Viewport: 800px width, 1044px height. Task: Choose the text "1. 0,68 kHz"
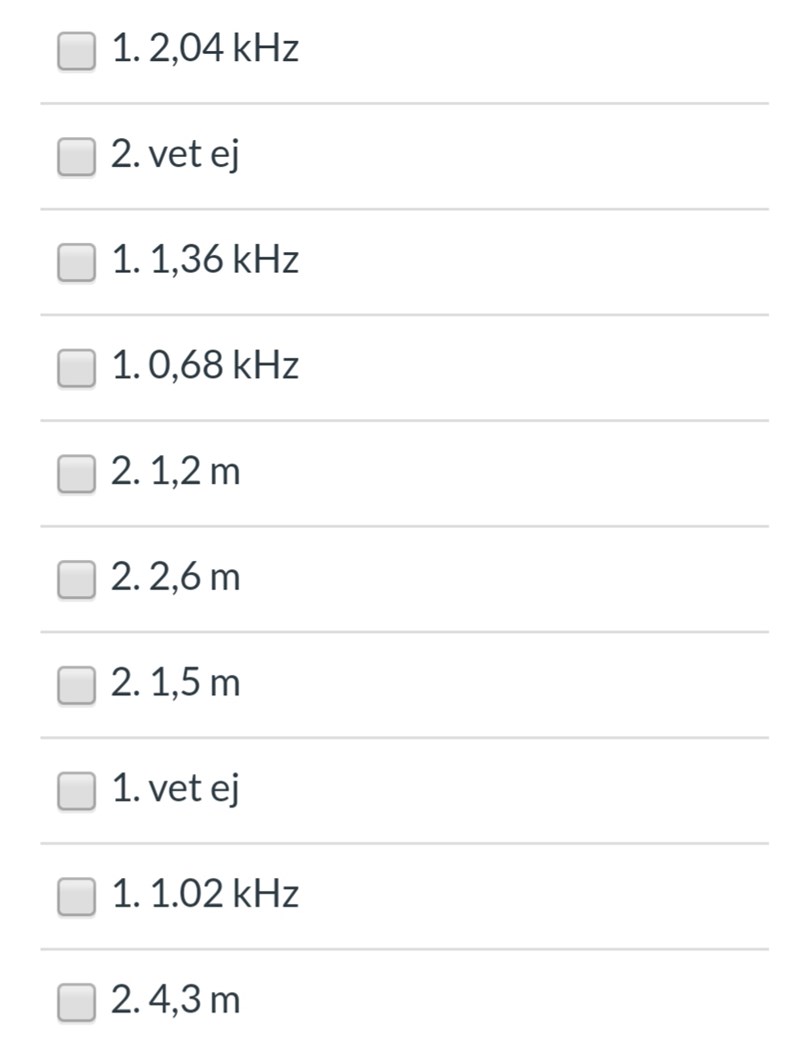(x=205, y=366)
